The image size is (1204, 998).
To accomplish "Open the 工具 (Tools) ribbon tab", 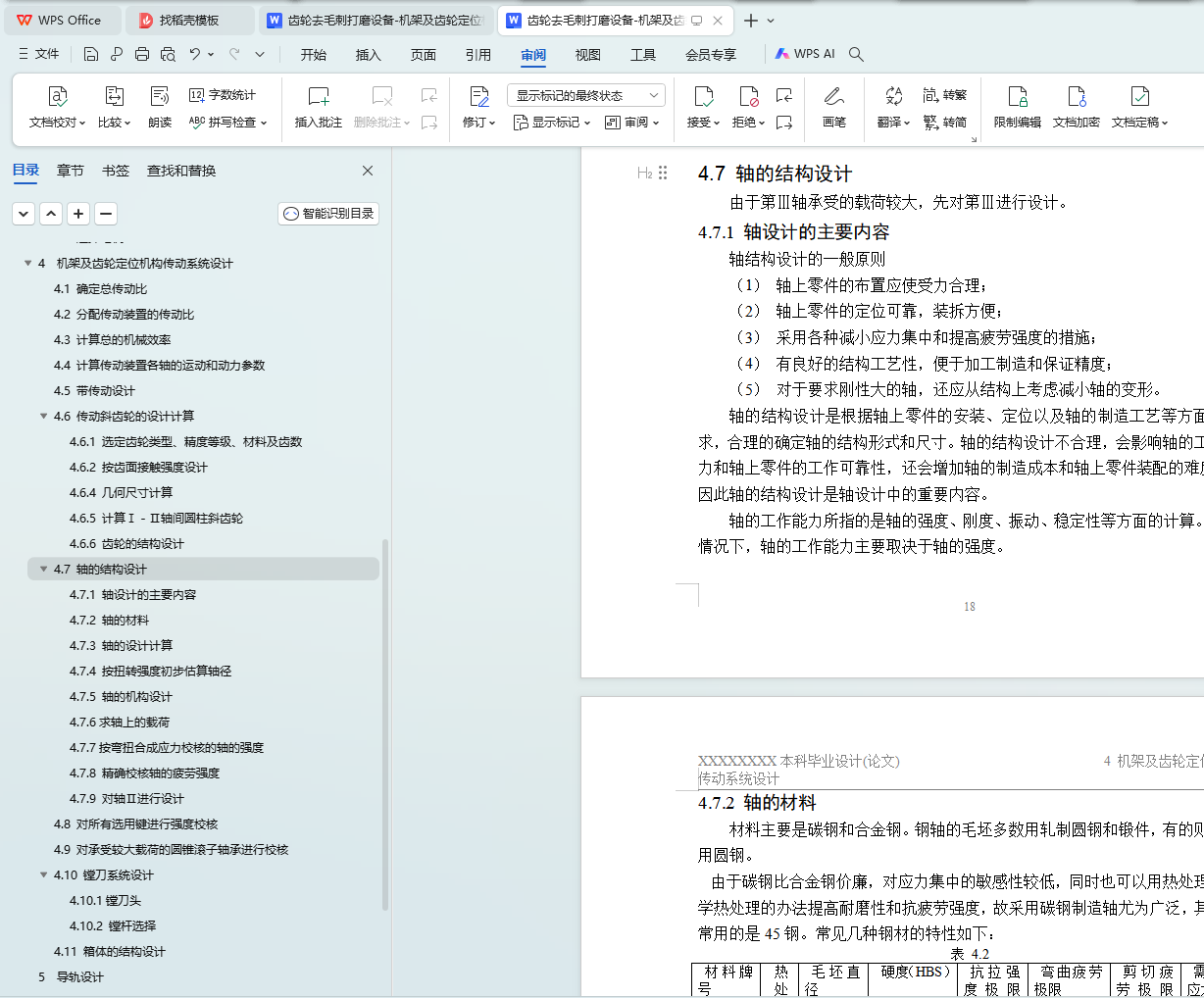I will [x=643, y=55].
